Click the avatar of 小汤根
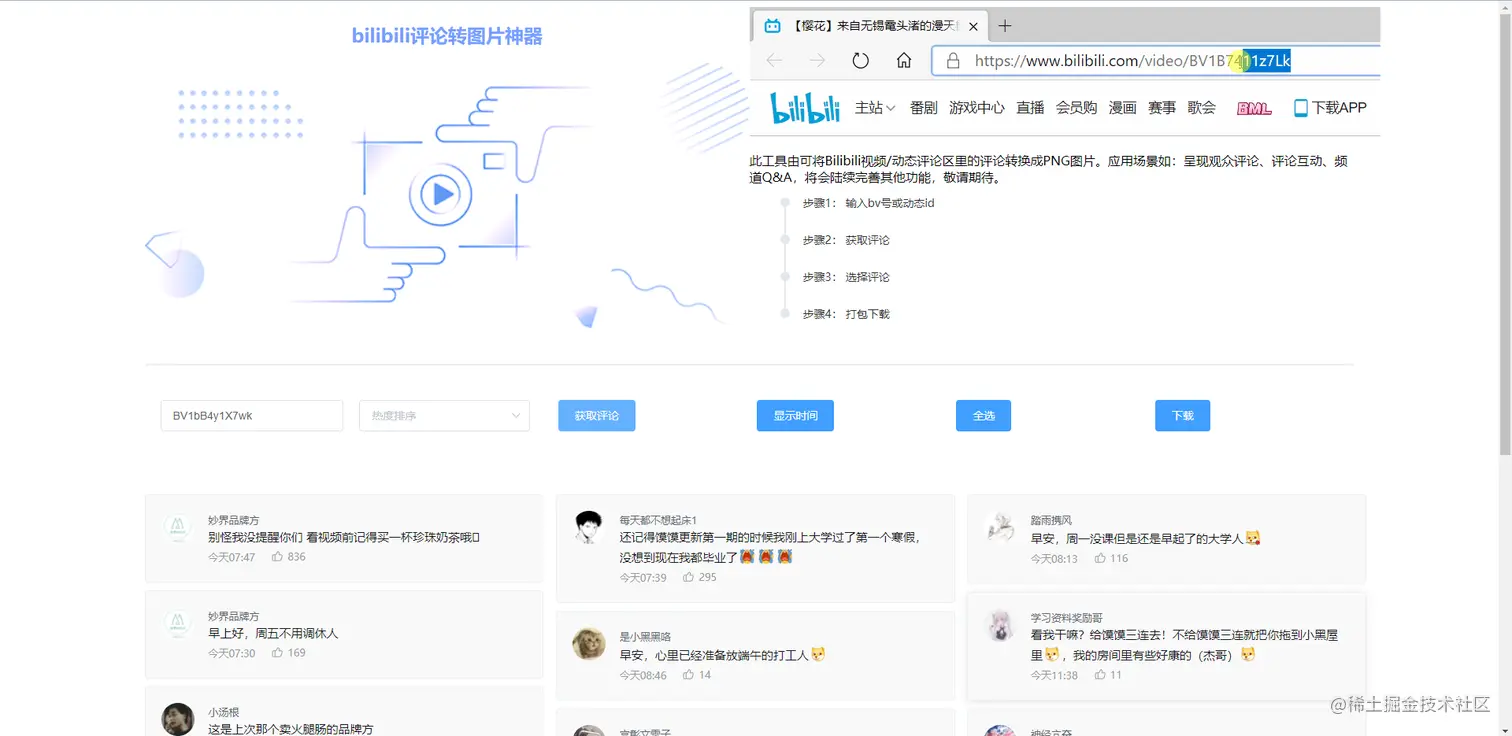 click(178, 719)
